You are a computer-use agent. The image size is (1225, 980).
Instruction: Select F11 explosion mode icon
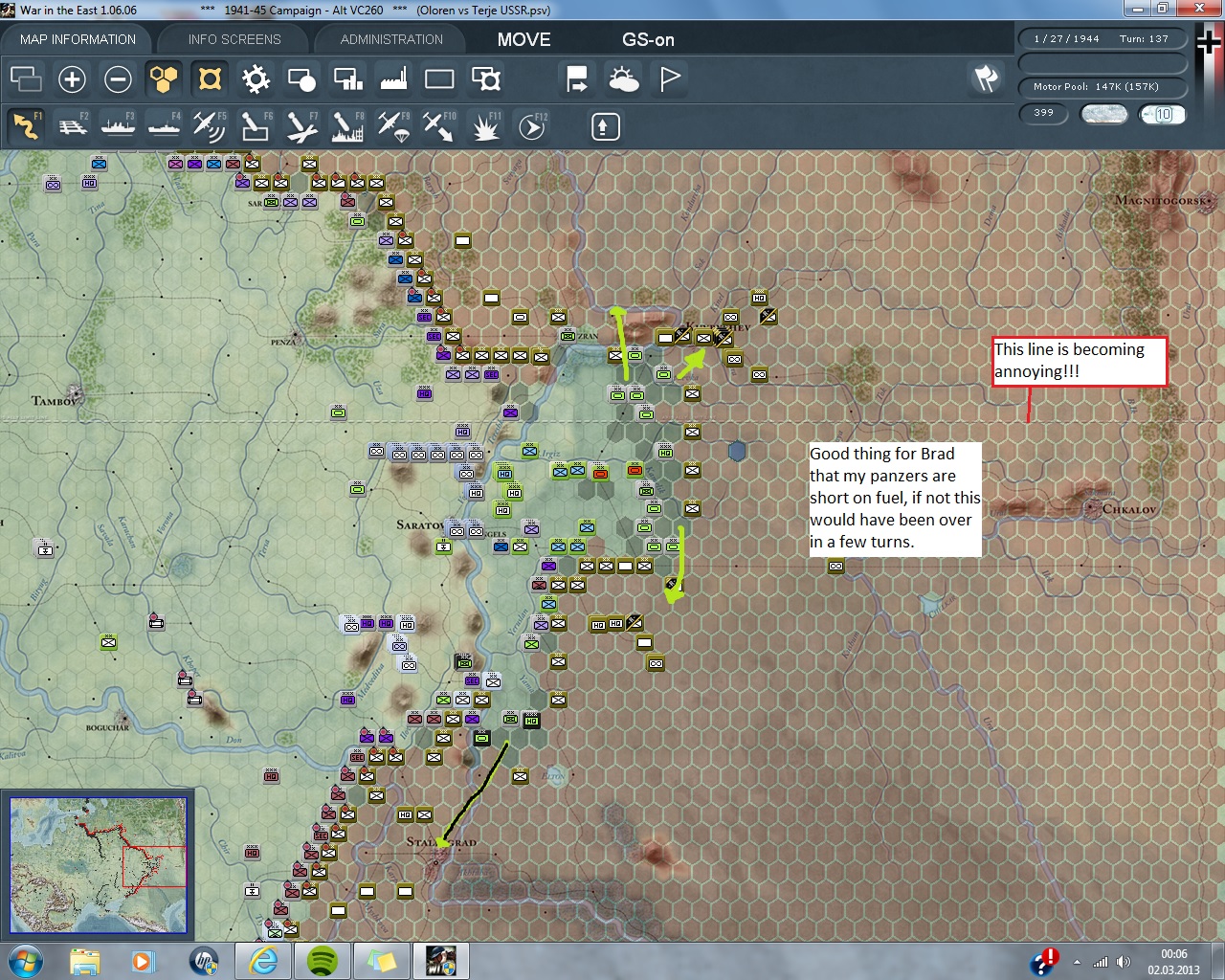[486, 126]
